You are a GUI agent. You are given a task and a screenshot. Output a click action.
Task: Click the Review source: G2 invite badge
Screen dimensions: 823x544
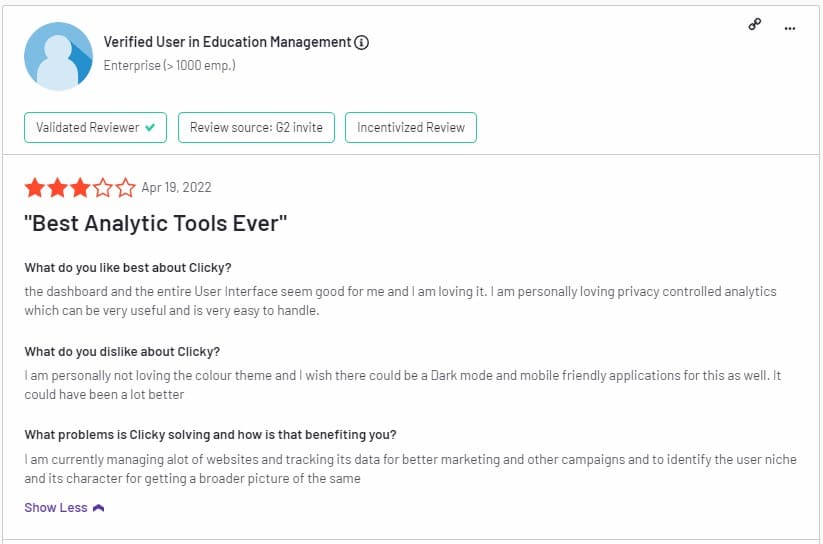[256, 128]
